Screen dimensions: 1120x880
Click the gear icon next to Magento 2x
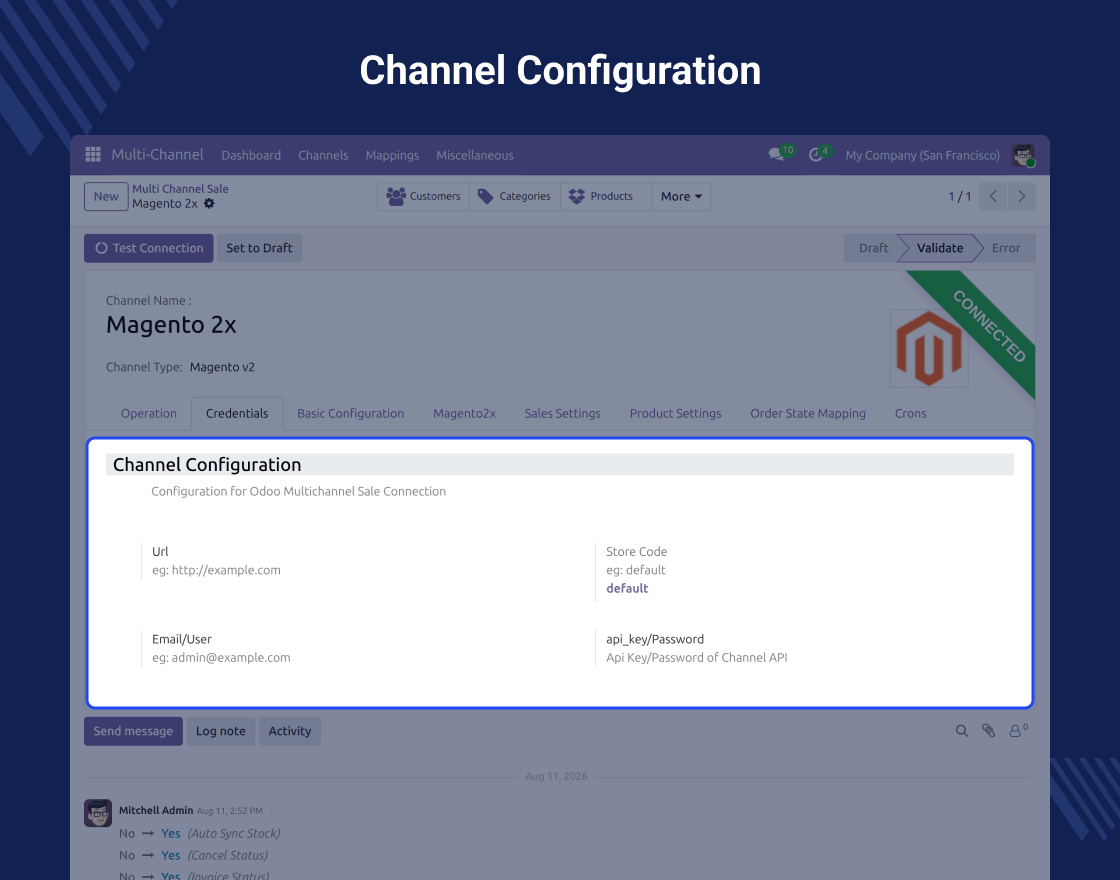pos(209,204)
